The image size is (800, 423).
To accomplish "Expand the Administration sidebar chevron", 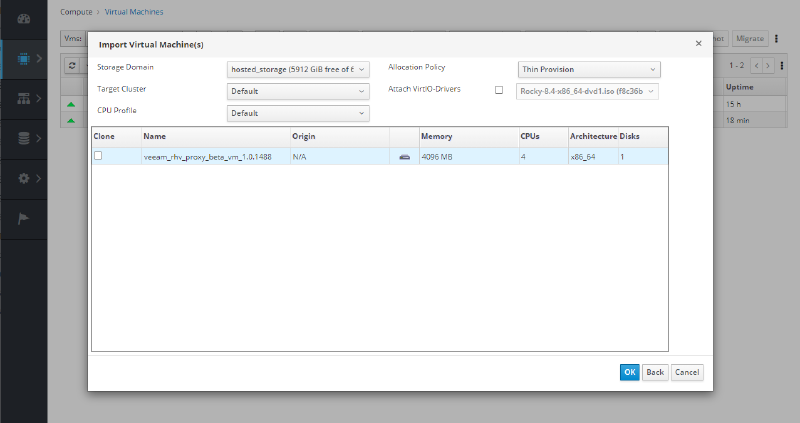I will click(x=39, y=178).
